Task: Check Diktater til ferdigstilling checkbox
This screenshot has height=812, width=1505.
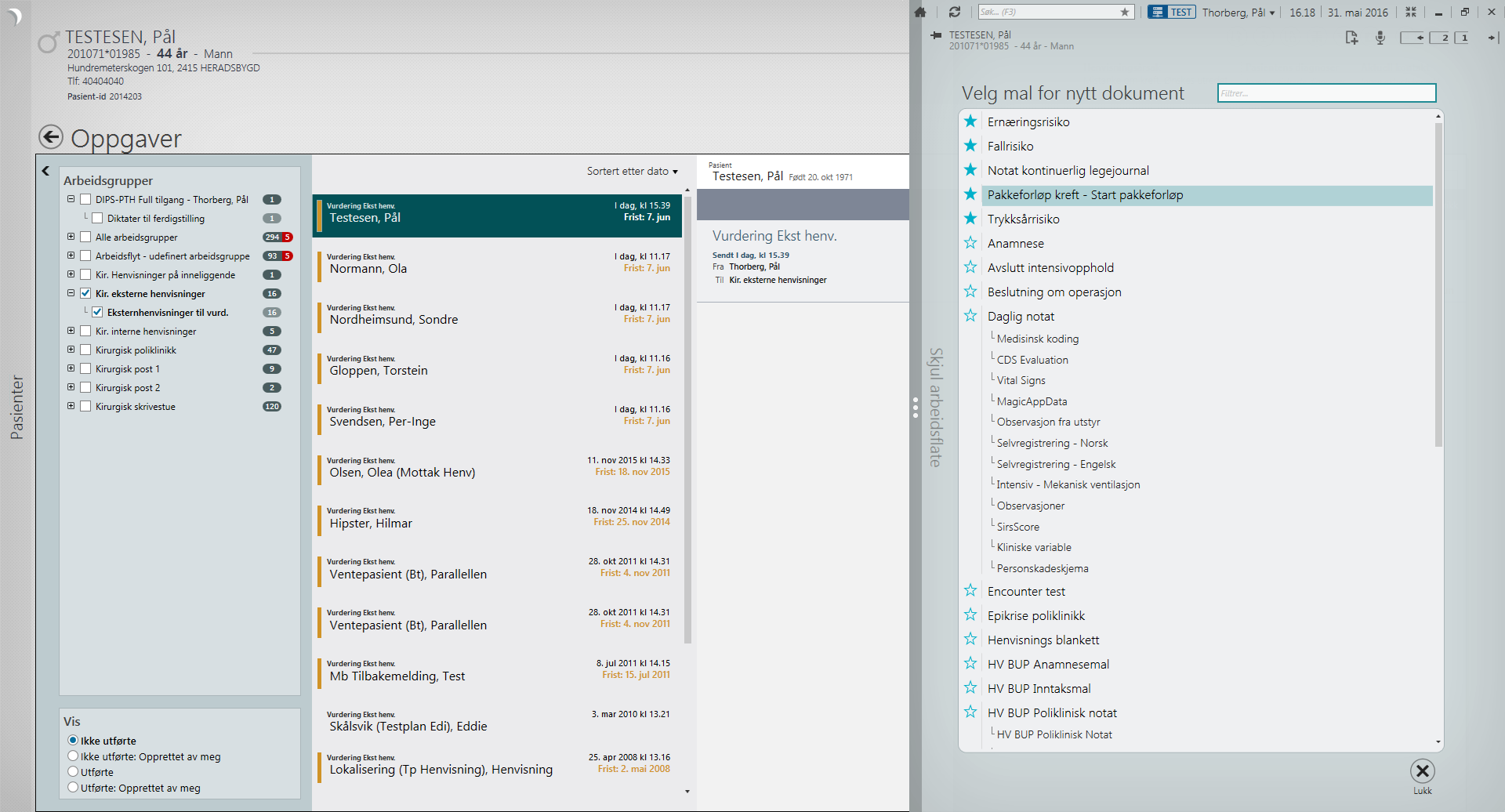Action: tap(97, 219)
